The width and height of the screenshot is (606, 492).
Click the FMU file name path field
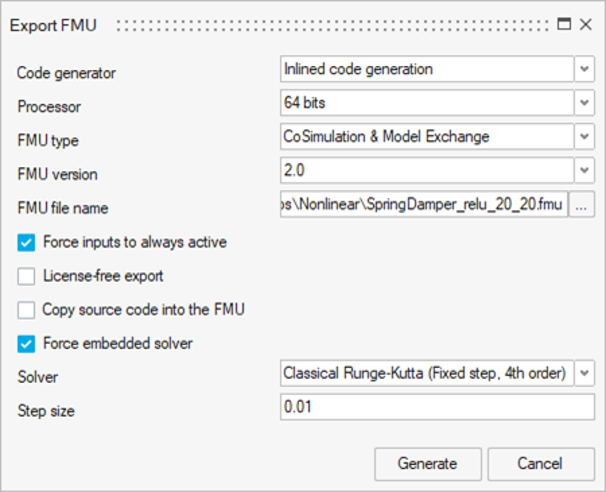click(424, 204)
